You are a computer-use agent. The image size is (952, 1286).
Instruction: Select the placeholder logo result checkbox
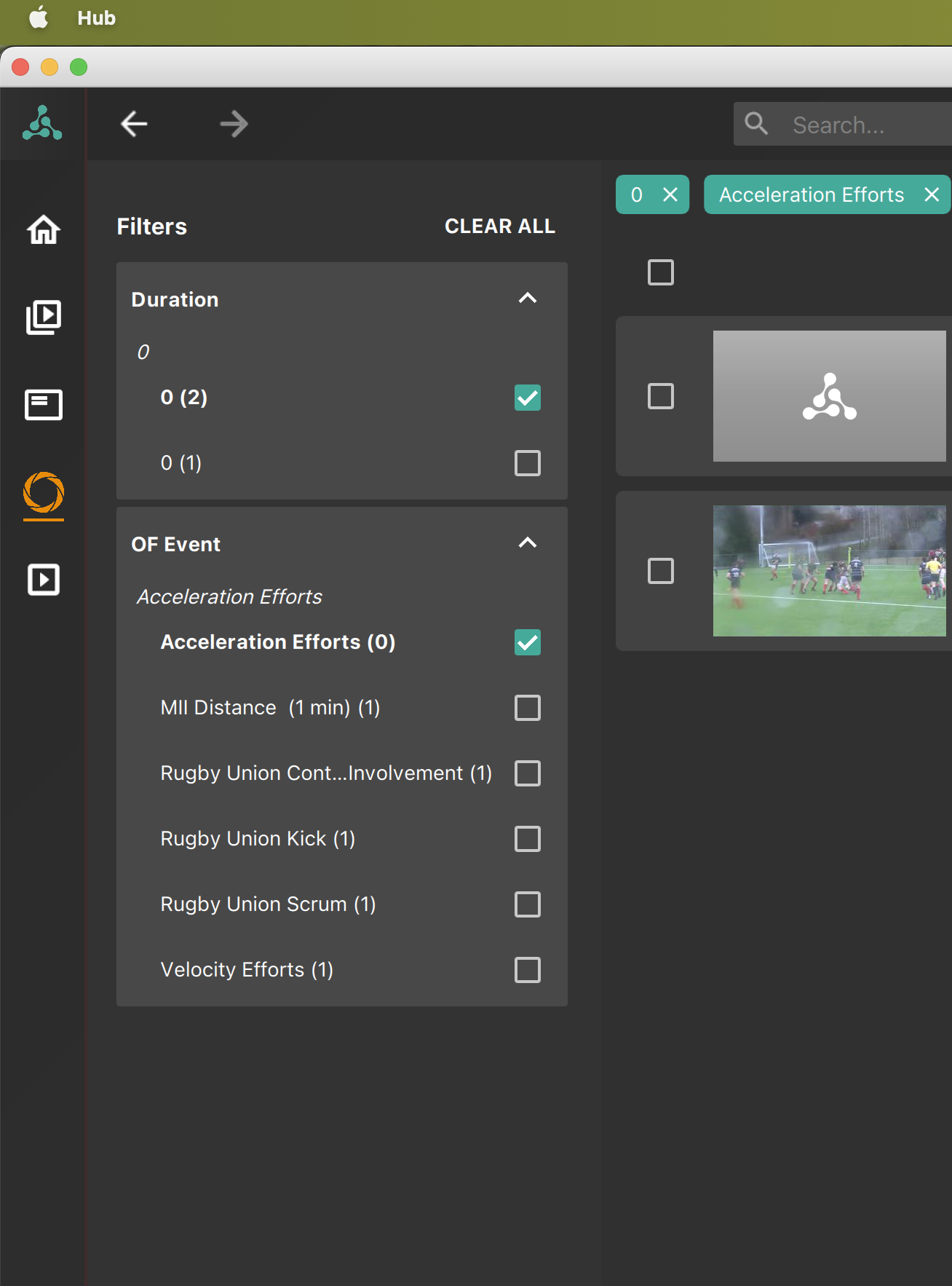tap(661, 396)
